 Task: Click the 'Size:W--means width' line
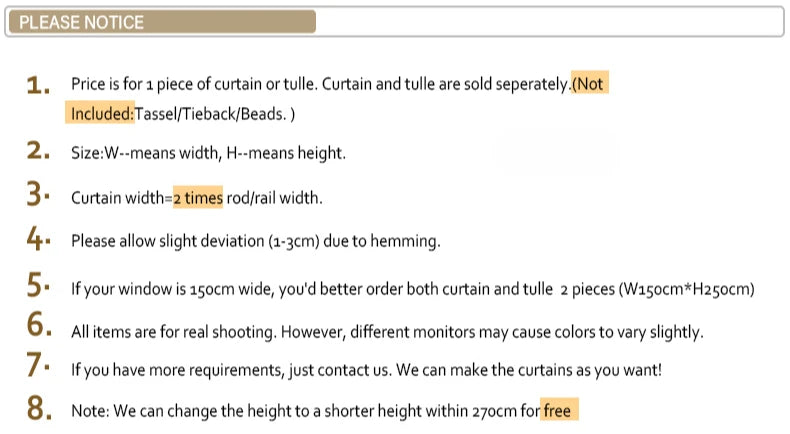[208, 153]
